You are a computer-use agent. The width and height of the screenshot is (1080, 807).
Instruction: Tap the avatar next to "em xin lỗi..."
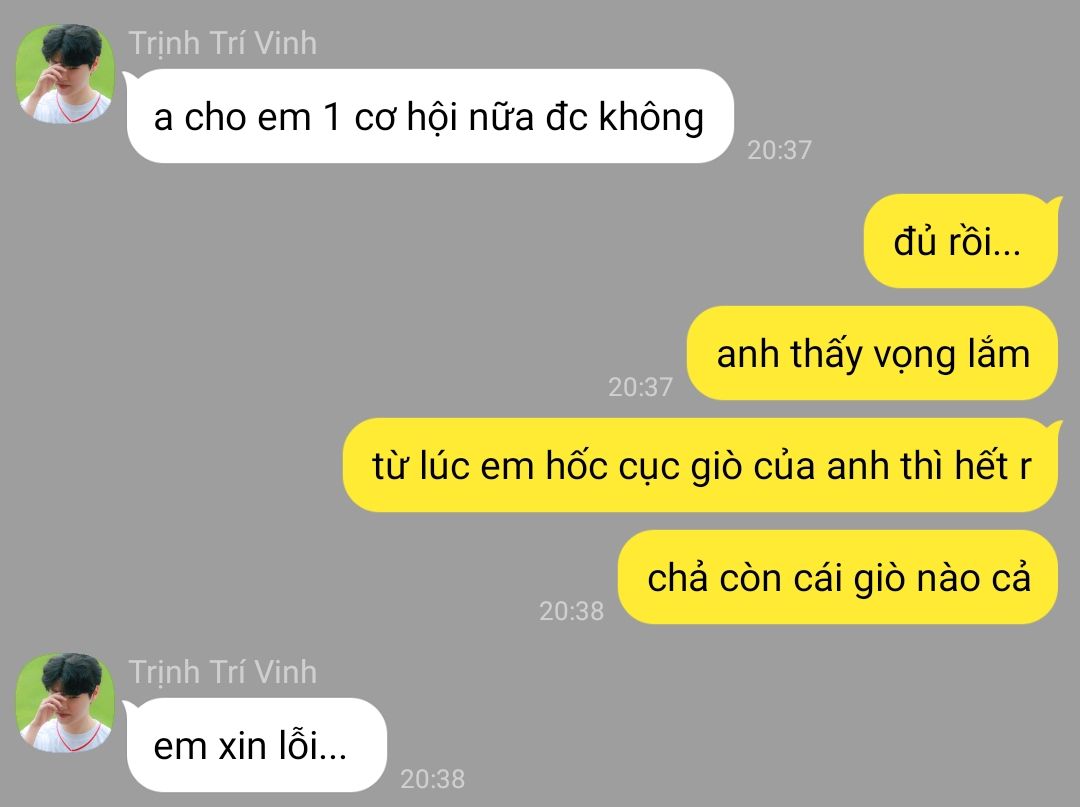pyautogui.click(x=65, y=702)
